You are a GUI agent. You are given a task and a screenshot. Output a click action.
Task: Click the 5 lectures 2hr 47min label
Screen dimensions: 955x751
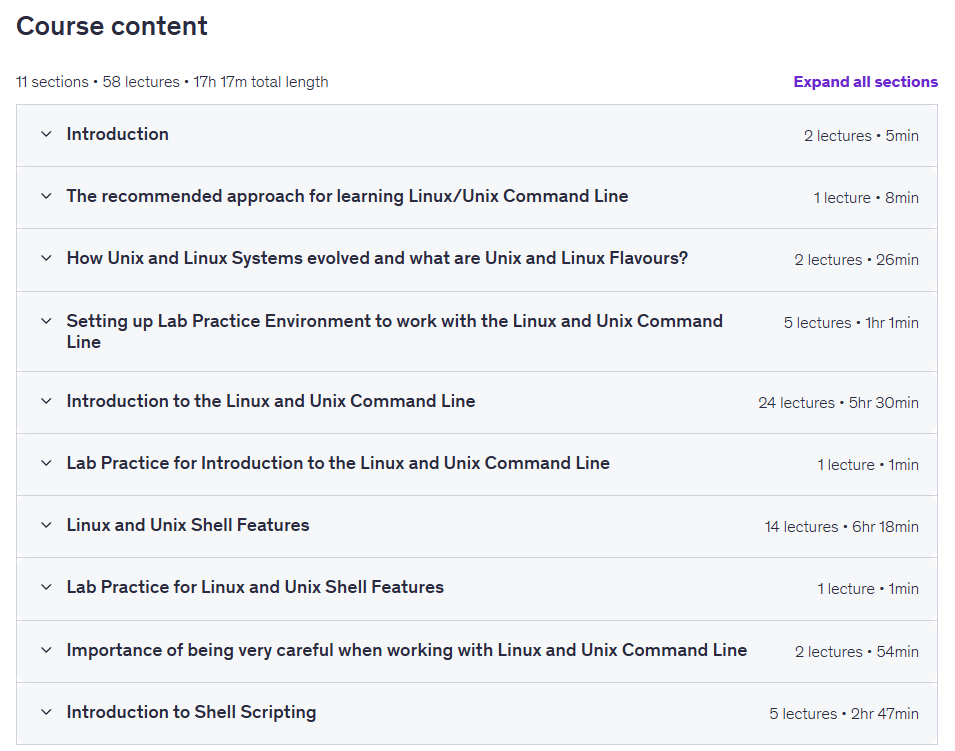point(843,714)
